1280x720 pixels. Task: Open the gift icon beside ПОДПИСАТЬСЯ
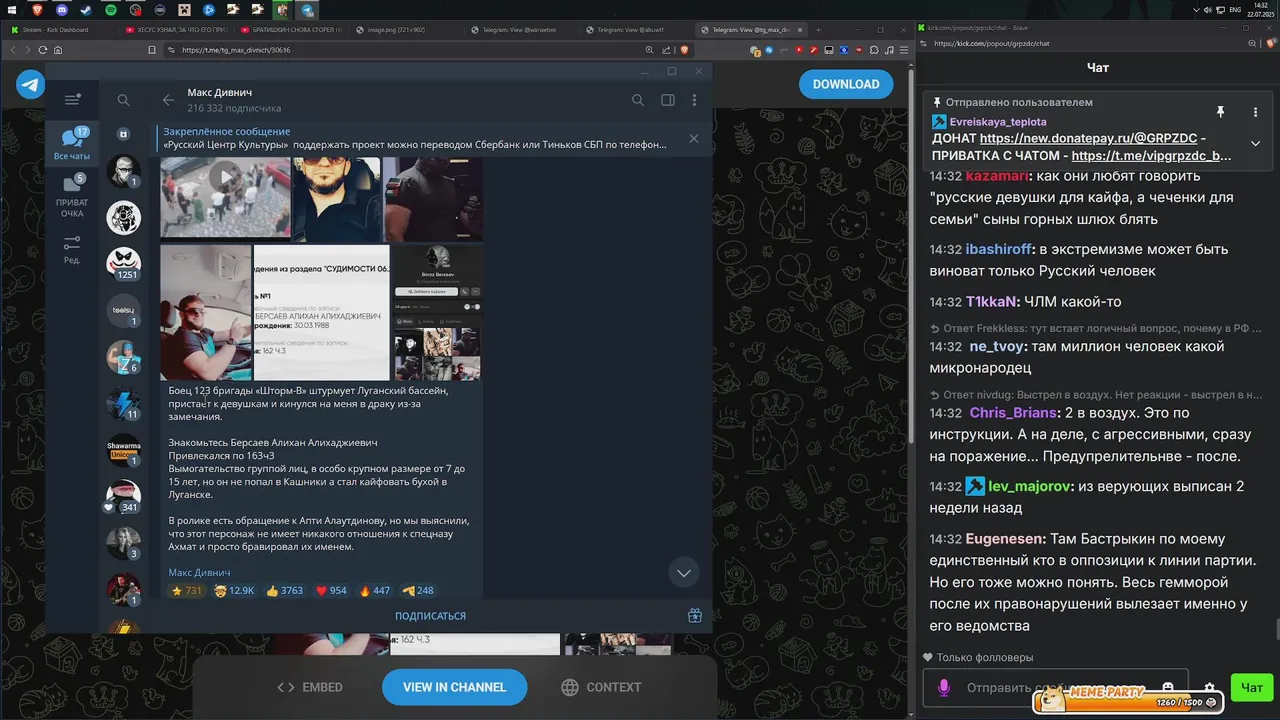(695, 616)
